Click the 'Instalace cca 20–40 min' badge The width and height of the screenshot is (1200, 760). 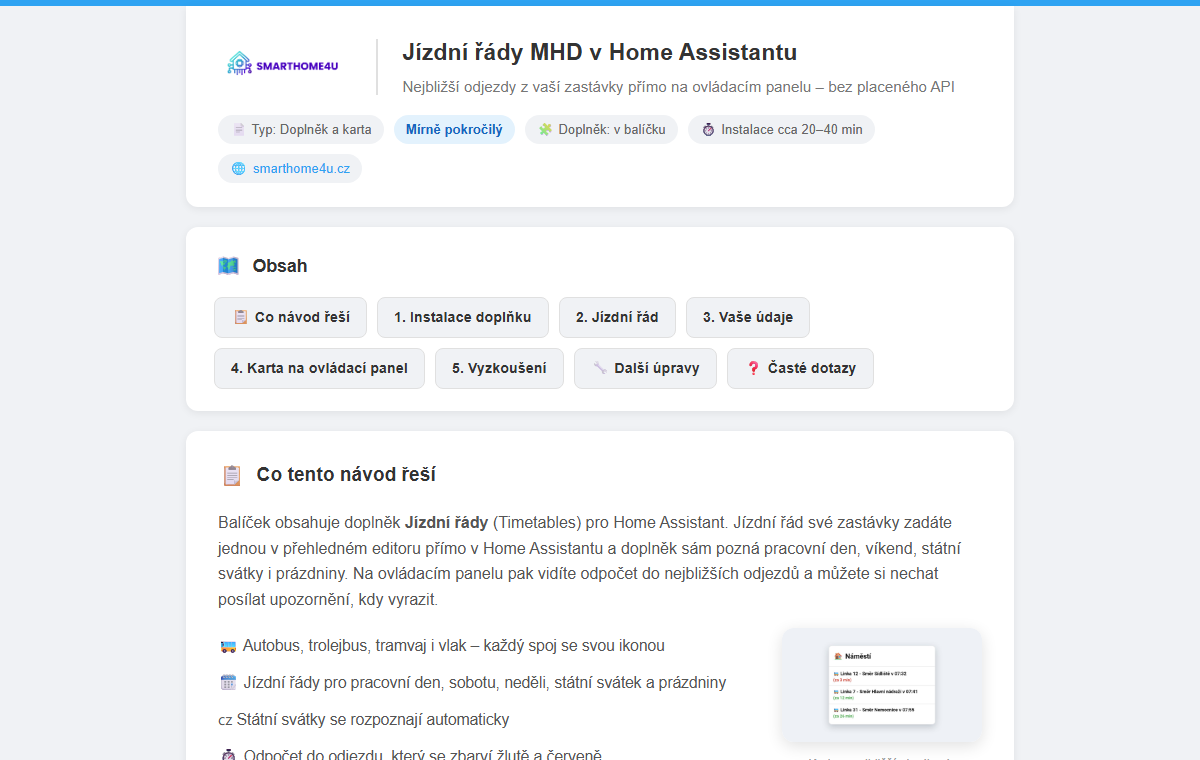(781, 129)
